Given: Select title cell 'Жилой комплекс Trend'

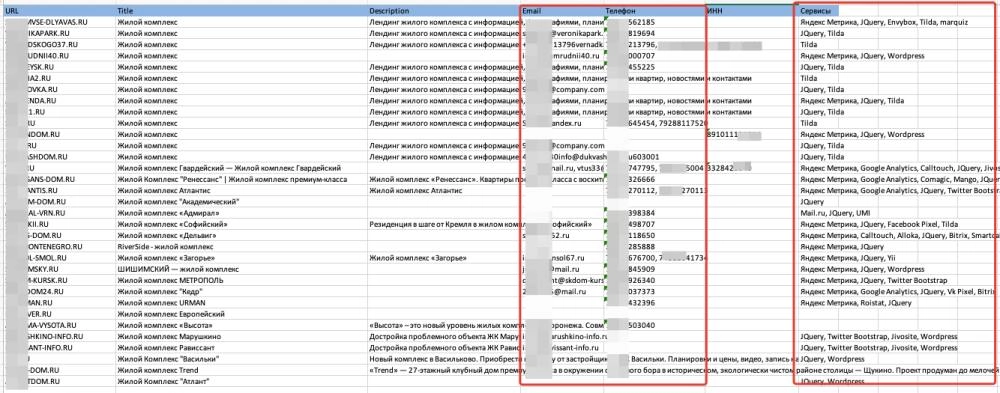Looking at the screenshot, I should 158,370.
